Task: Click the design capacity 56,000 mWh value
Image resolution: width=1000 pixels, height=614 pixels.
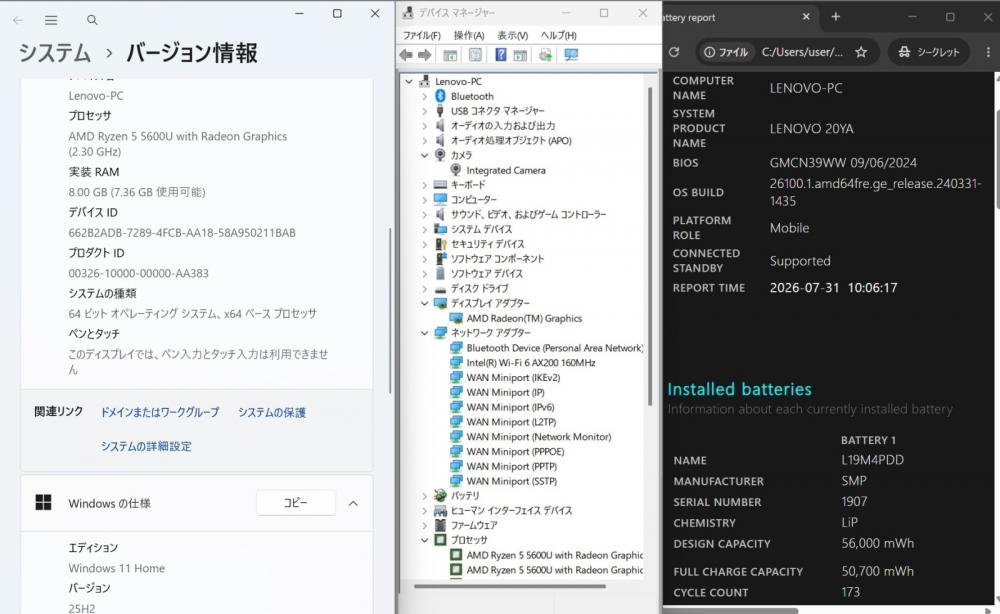Action: pyautogui.click(x=878, y=543)
